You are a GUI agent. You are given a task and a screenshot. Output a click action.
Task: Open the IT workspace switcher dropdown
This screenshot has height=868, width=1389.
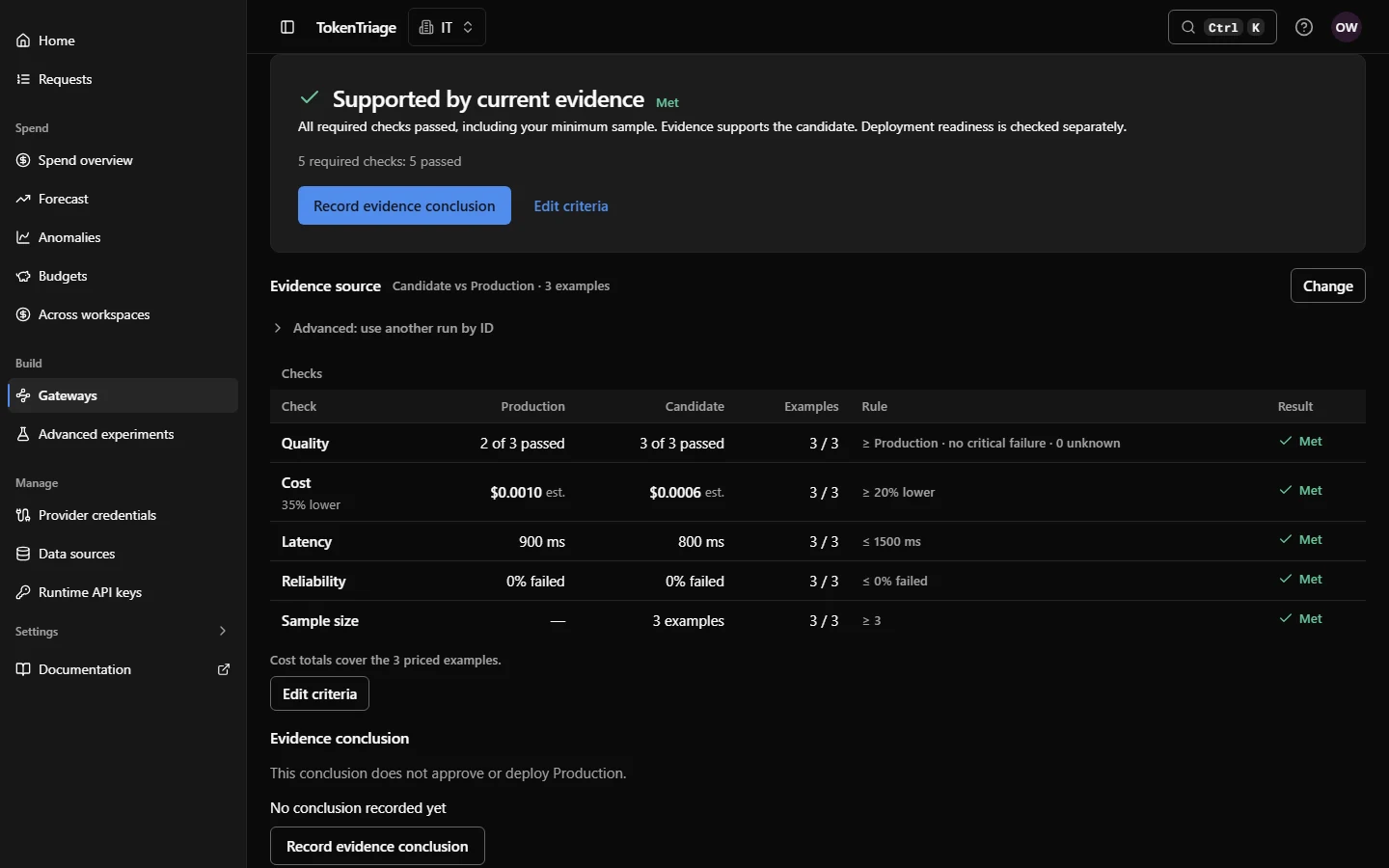coord(447,27)
